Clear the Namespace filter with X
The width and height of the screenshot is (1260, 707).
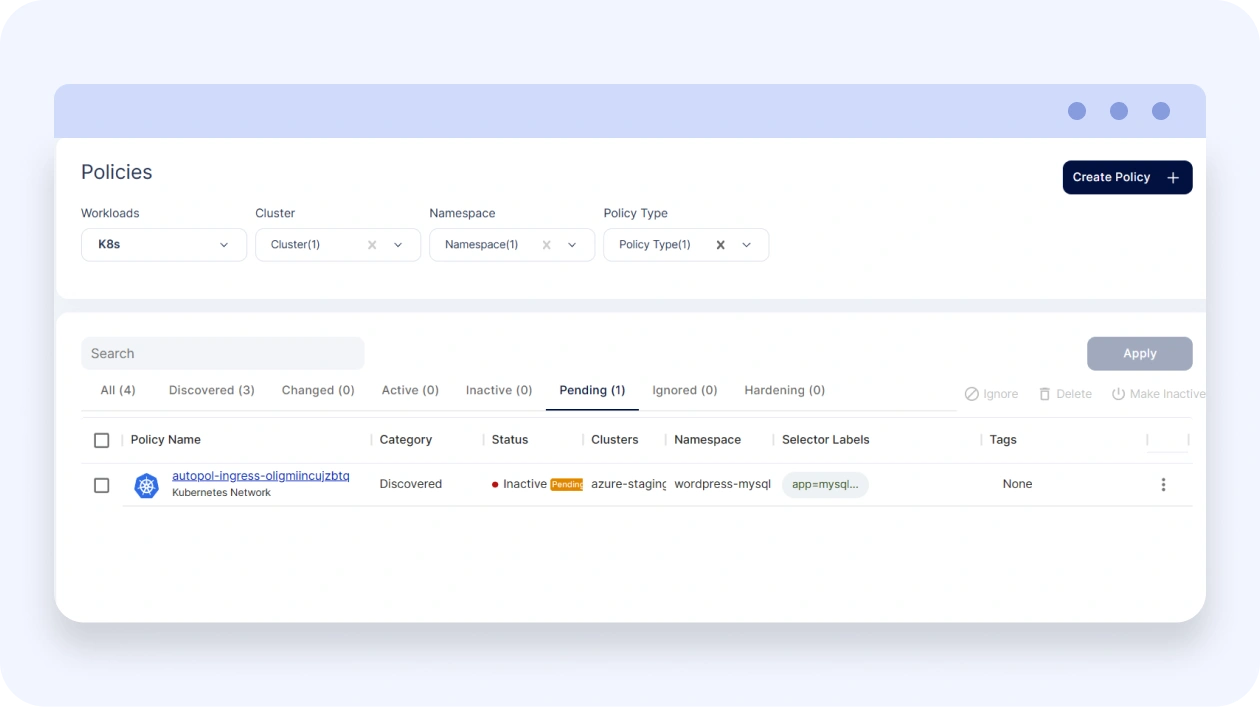[546, 245]
